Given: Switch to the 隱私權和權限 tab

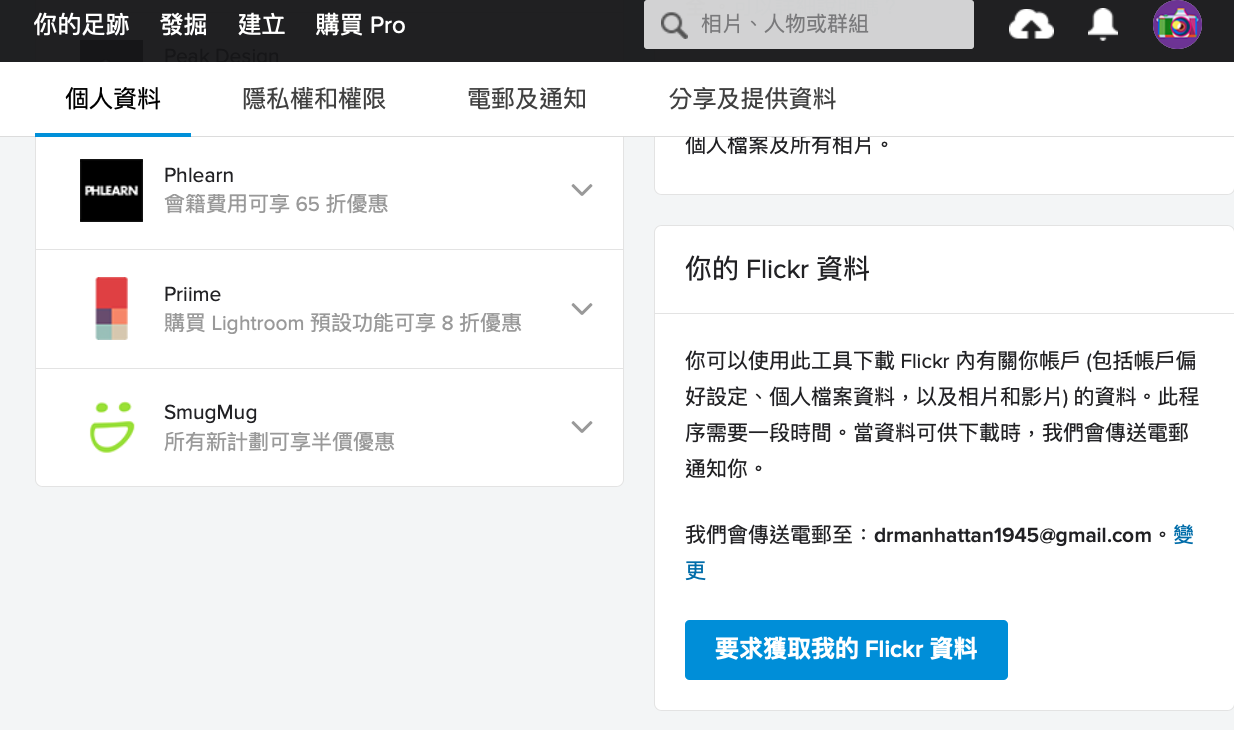Looking at the screenshot, I should coord(314,99).
